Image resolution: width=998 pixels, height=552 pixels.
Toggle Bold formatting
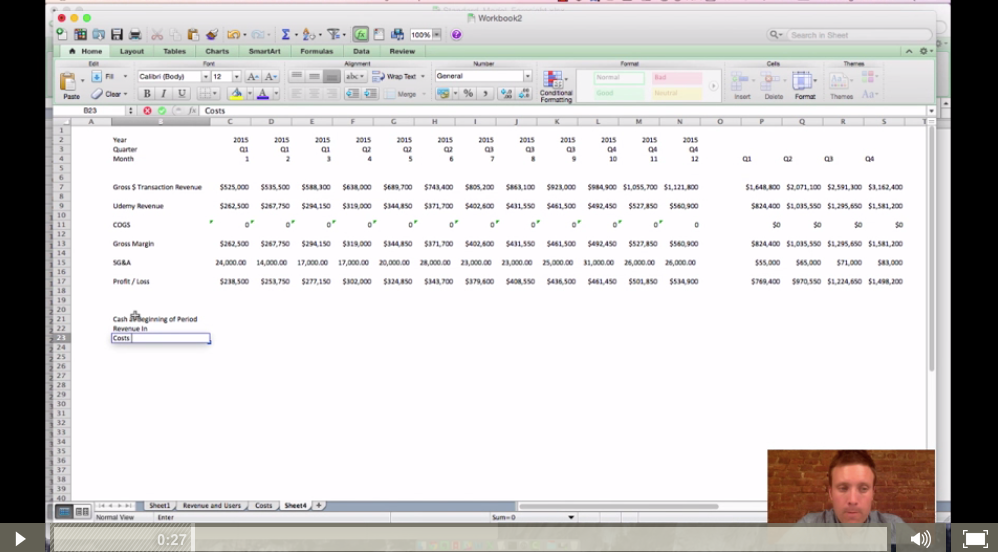[147, 94]
